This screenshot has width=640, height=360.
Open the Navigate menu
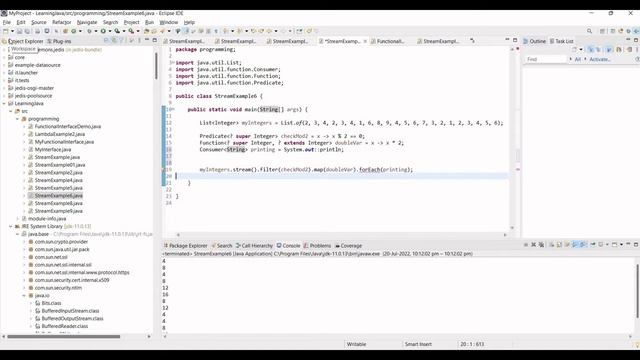[x=87, y=22]
